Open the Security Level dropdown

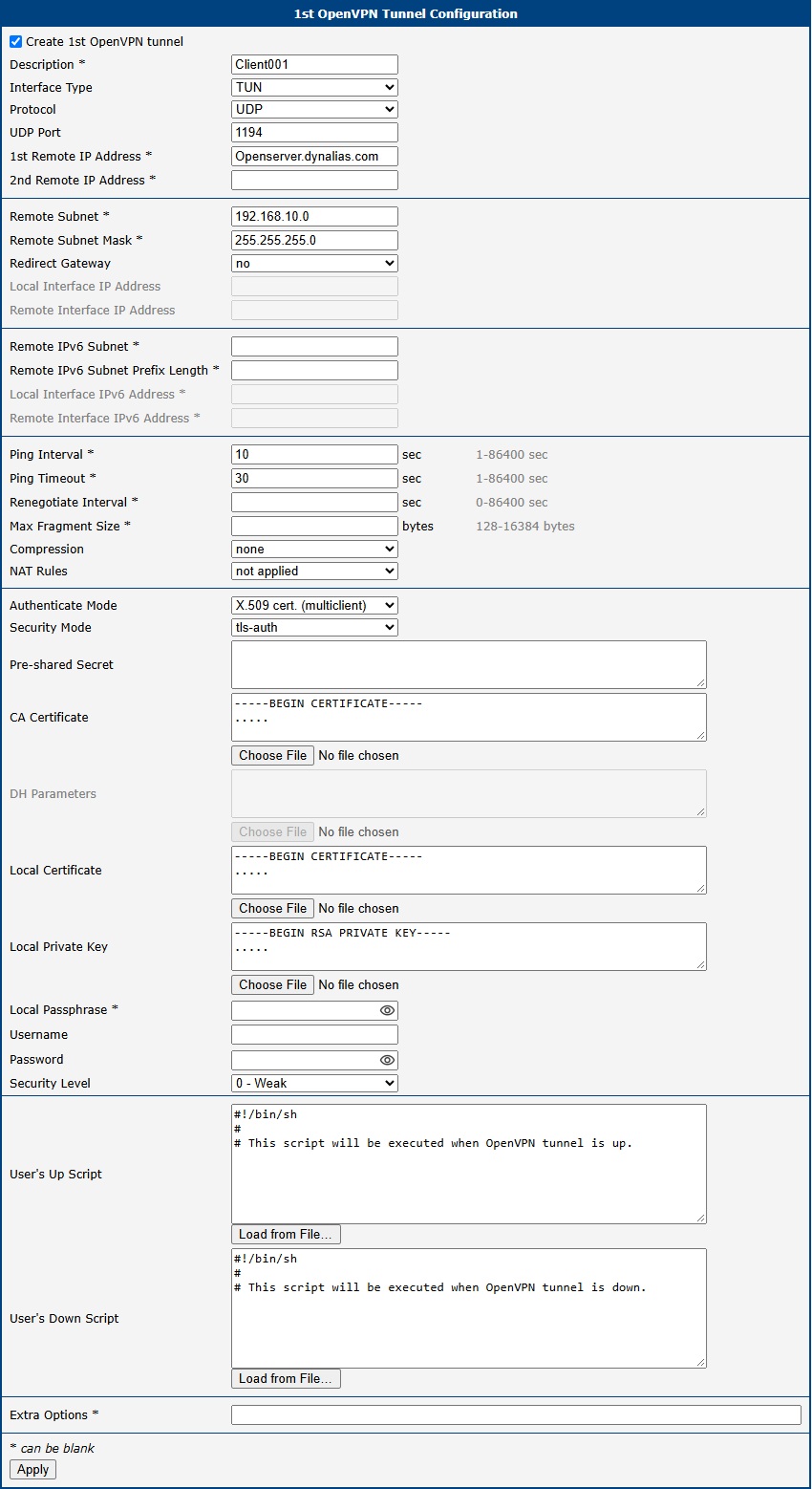click(x=314, y=1083)
